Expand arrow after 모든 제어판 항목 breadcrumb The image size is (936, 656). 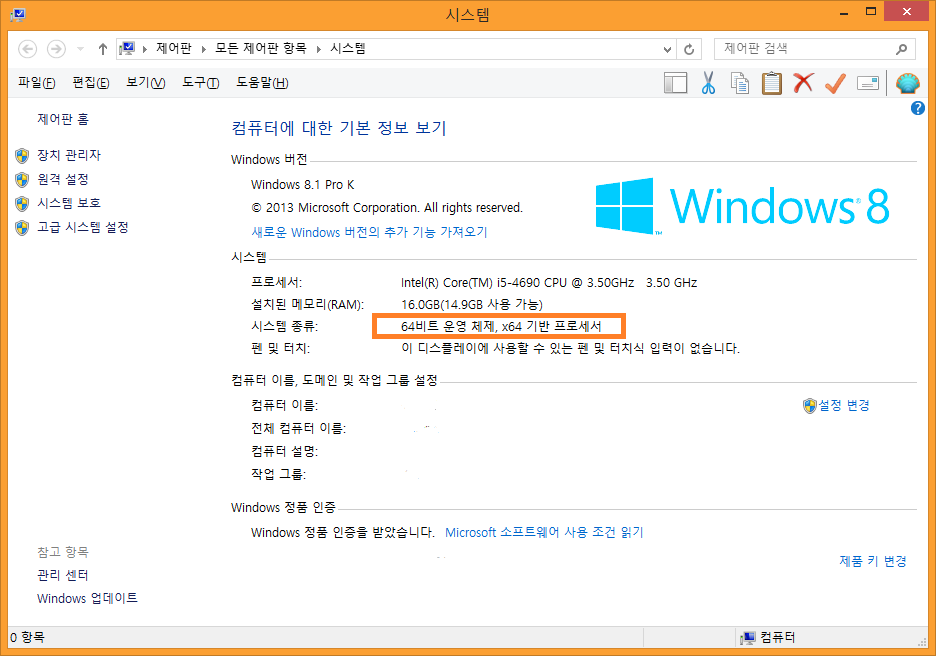coord(318,50)
